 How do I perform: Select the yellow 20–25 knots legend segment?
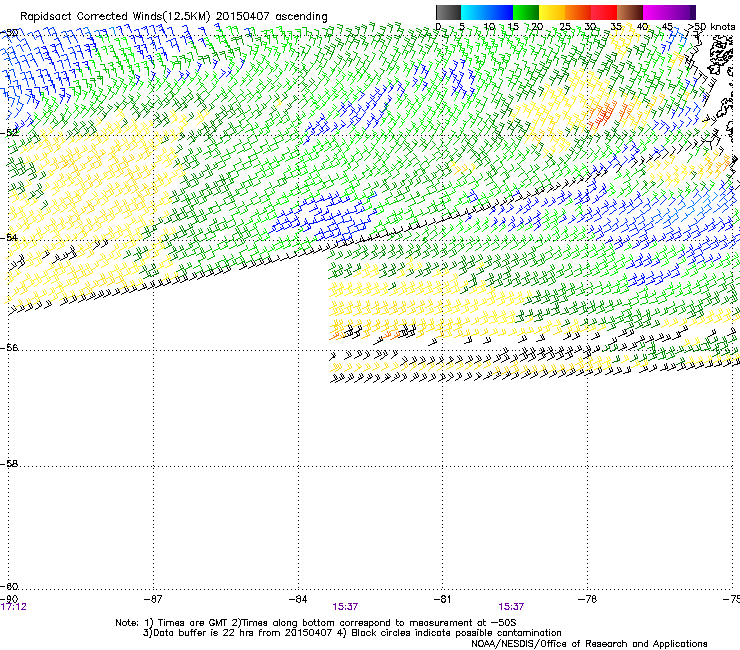[552, 12]
